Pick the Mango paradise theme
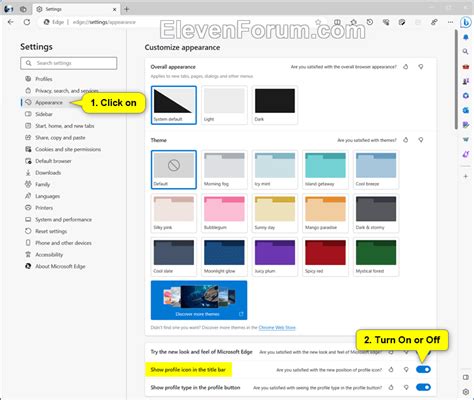 [x=325, y=213]
